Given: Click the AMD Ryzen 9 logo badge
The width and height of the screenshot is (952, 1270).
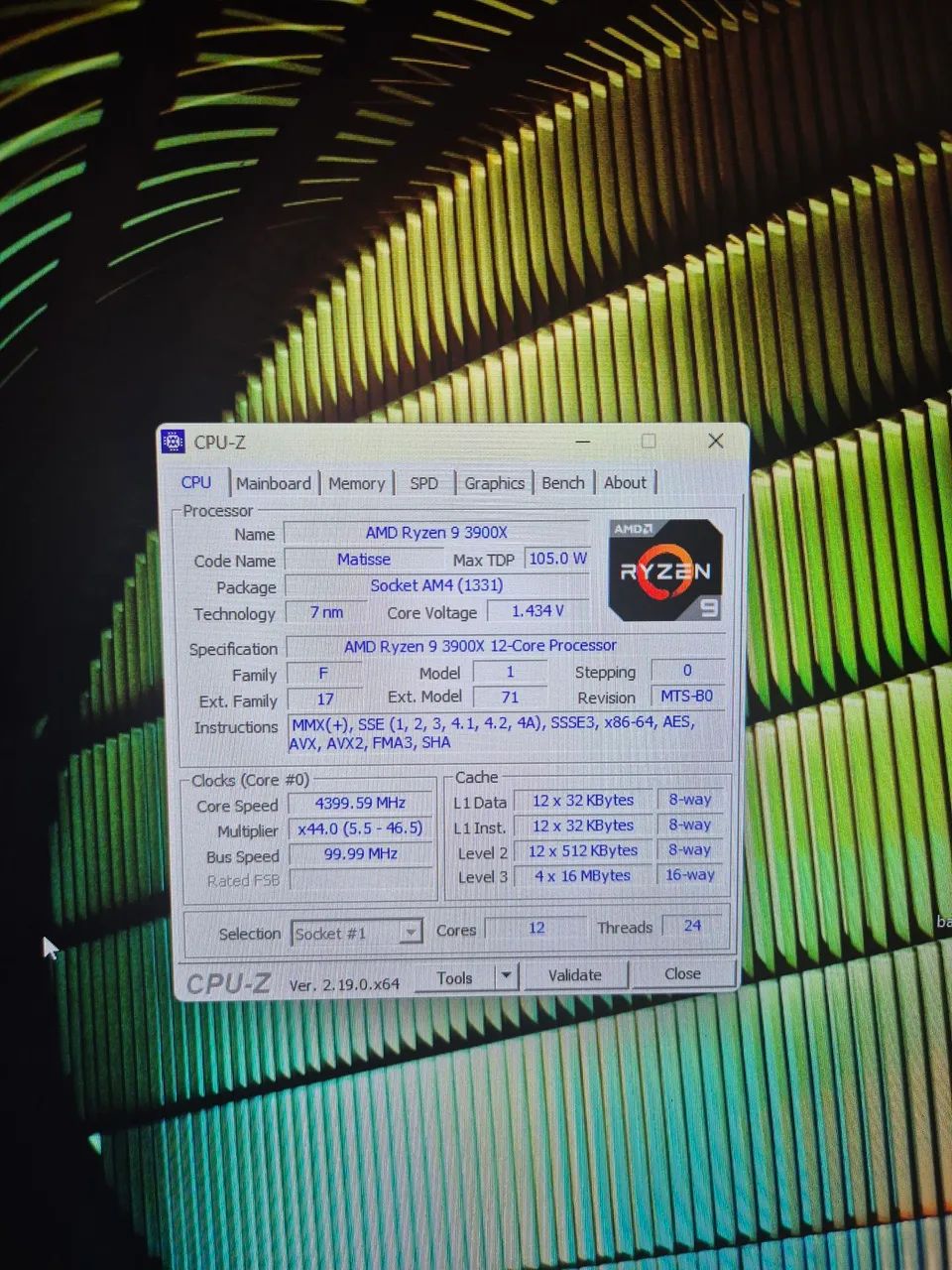Looking at the screenshot, I should (665, 571).
